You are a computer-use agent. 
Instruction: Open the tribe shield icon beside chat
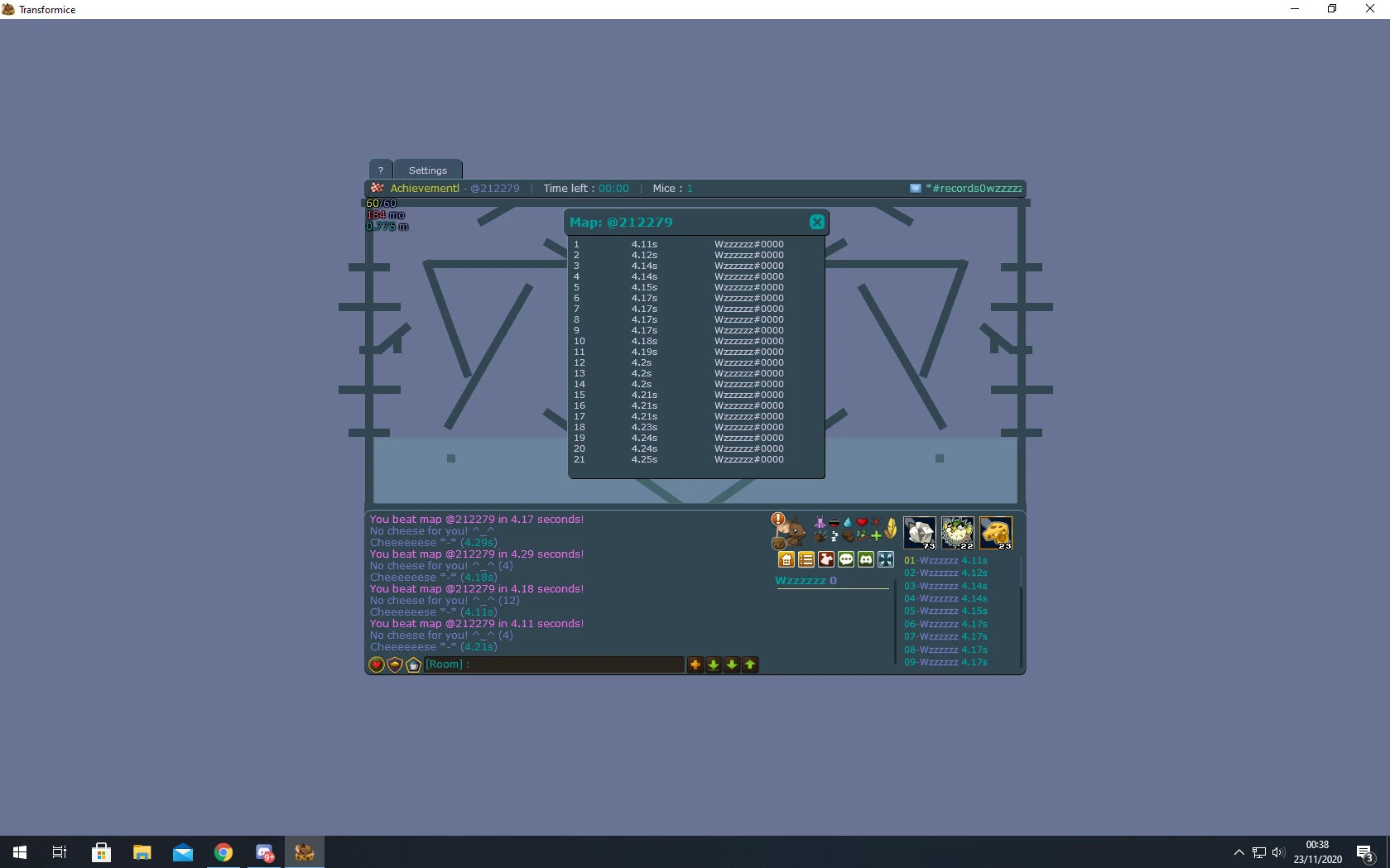click(x=395, y=664)
